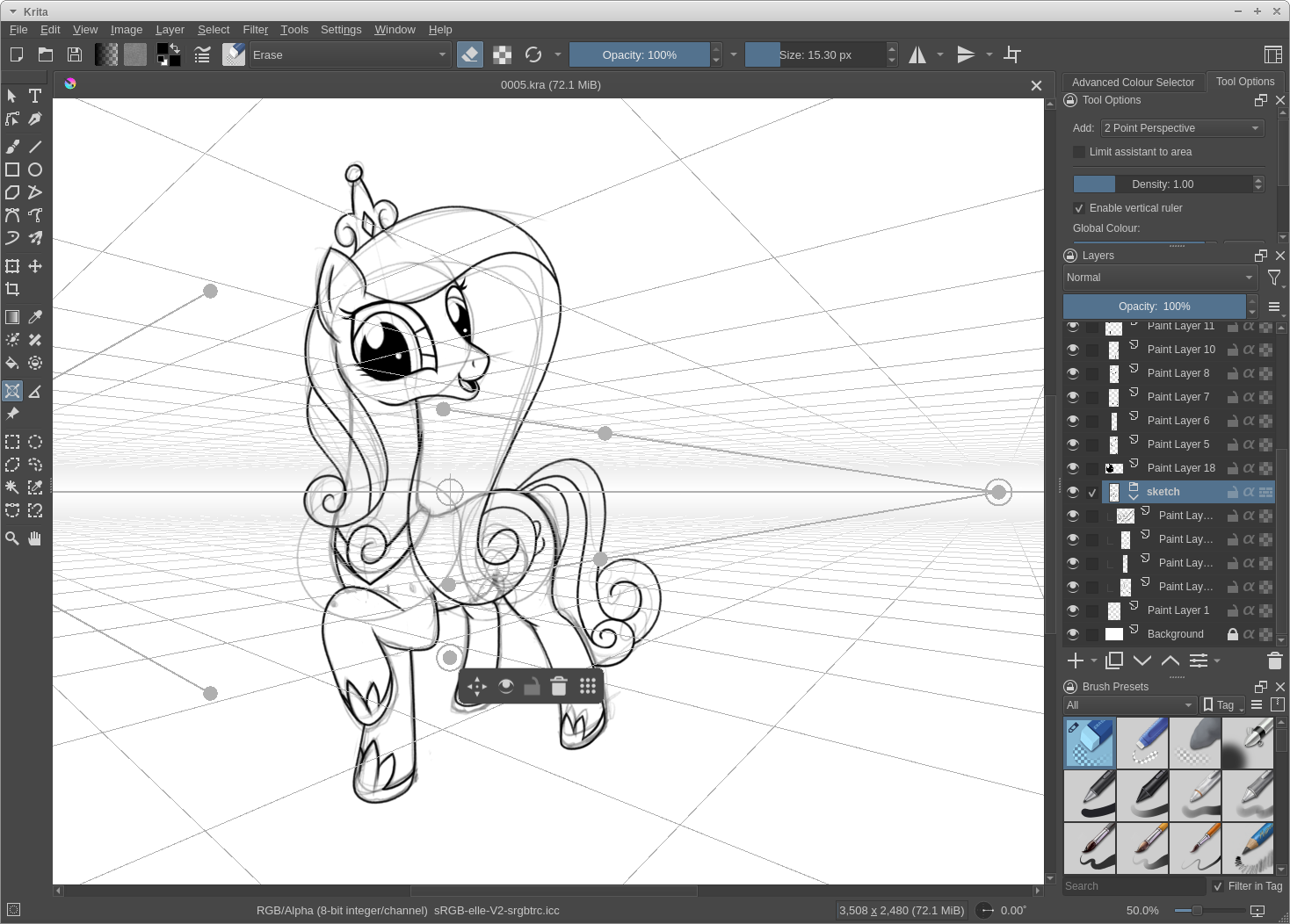Toggle preserve alpha button
The height and width of the screenshot is (924, 1290).
pos(502,54)
